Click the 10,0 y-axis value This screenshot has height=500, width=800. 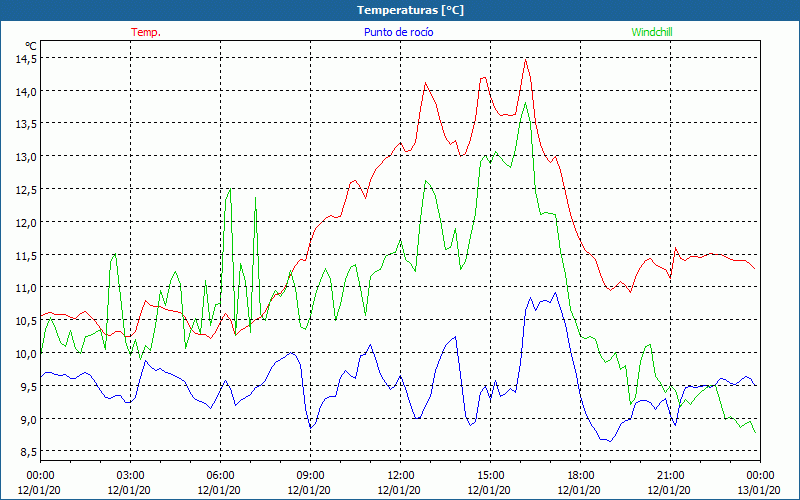click(26, 354)
